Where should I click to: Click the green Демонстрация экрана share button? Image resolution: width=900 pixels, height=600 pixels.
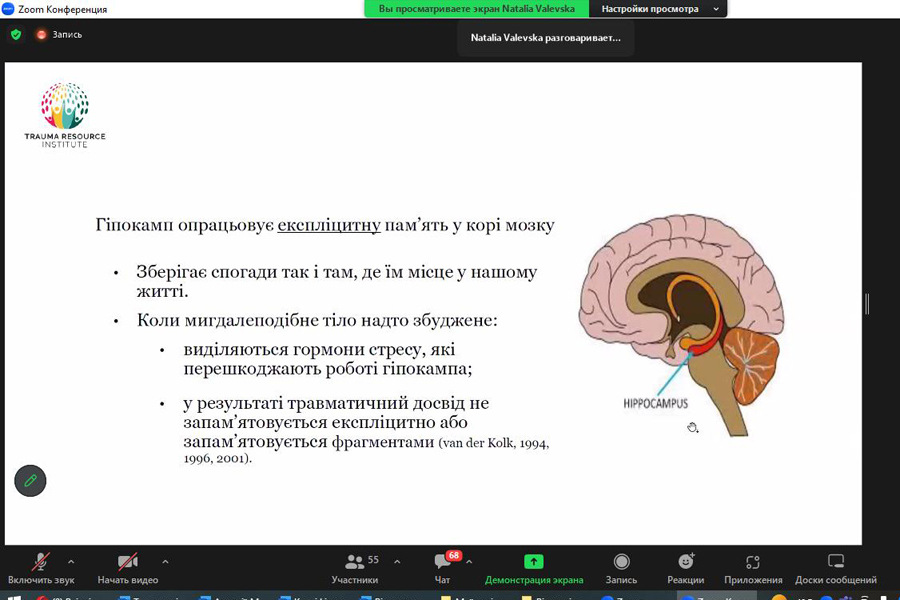(534, 568)
